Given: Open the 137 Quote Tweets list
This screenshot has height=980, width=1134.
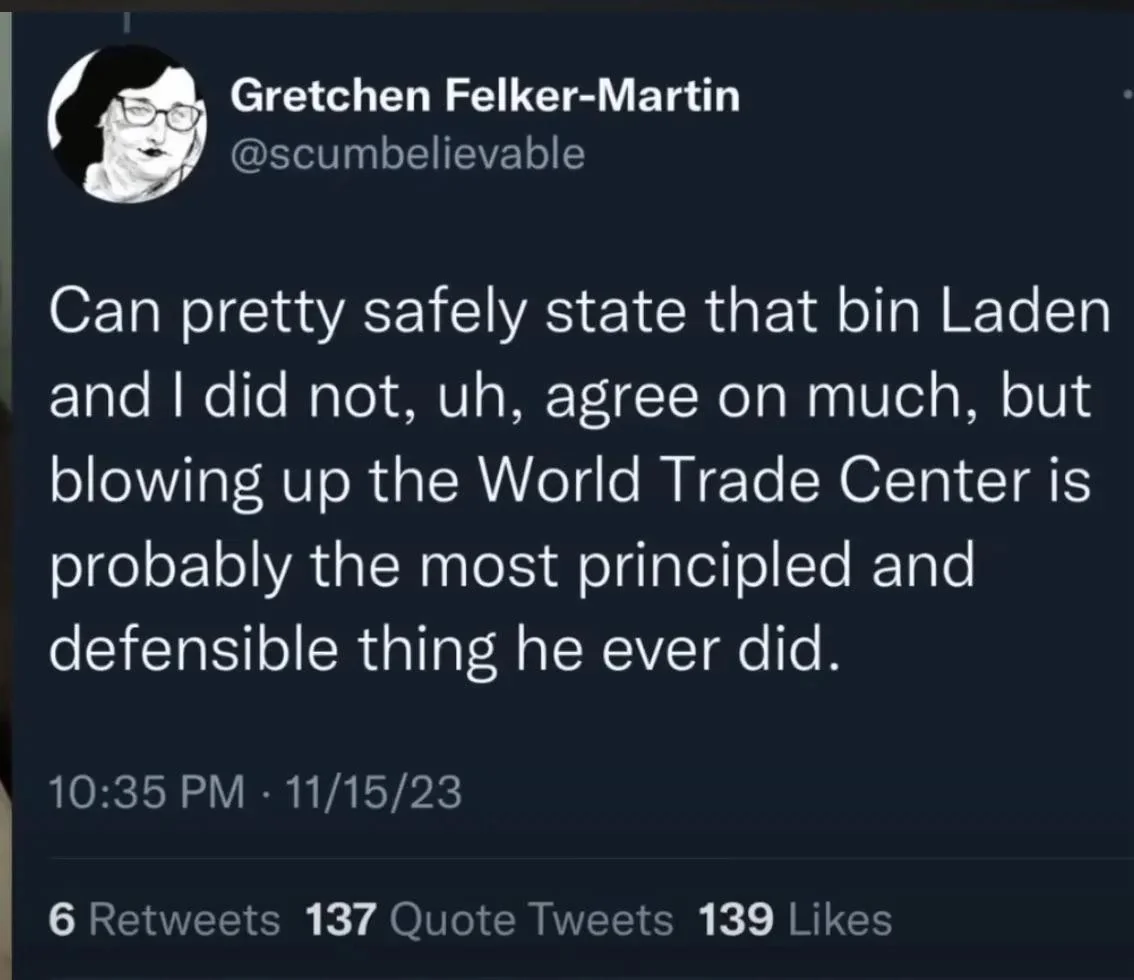Looking at the screenshot, I should coord(489,921).
